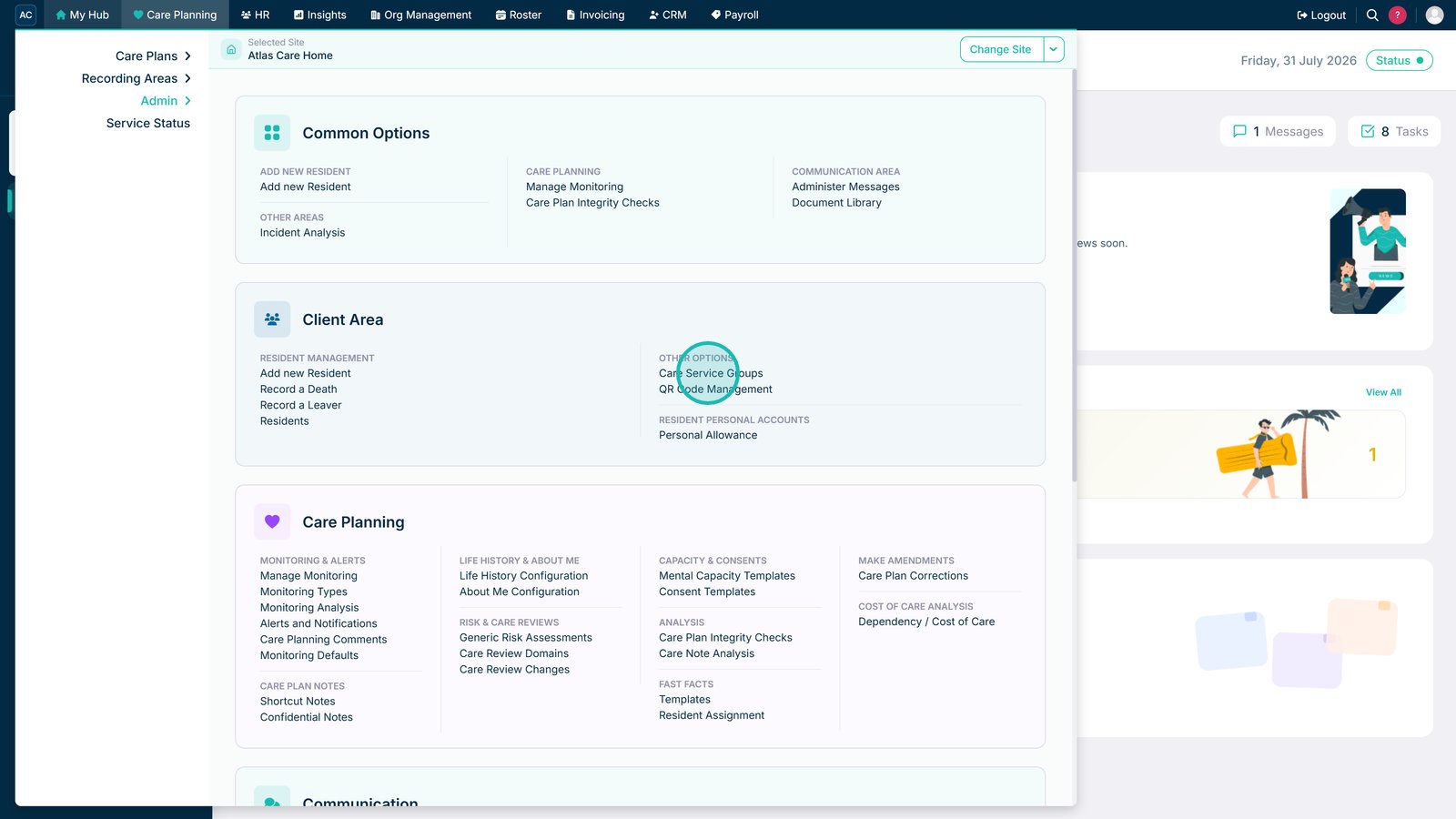Open the search magnifier icon
The width and height of the screenshot is (1456, 819).
(x=1372, y=15)
